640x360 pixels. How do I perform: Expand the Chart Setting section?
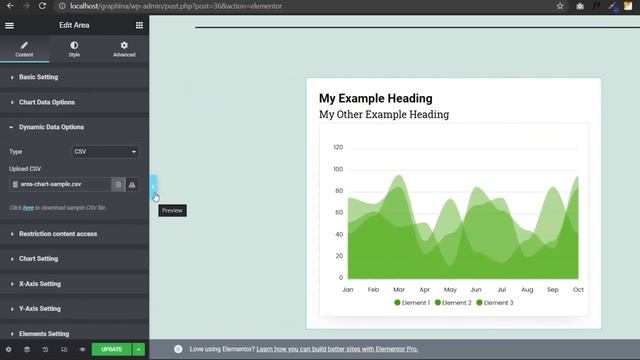[74, 259]
